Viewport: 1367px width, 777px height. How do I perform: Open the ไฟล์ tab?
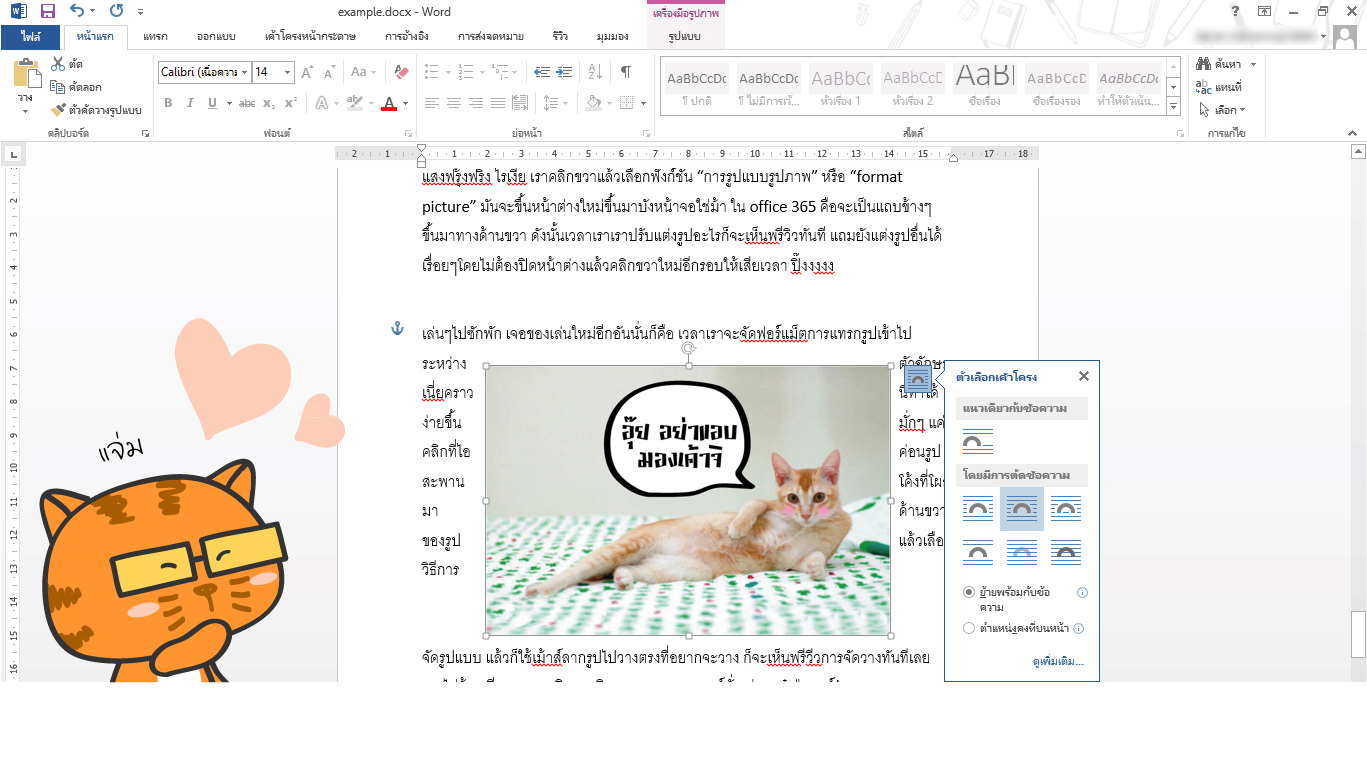(x=30, y=37)
